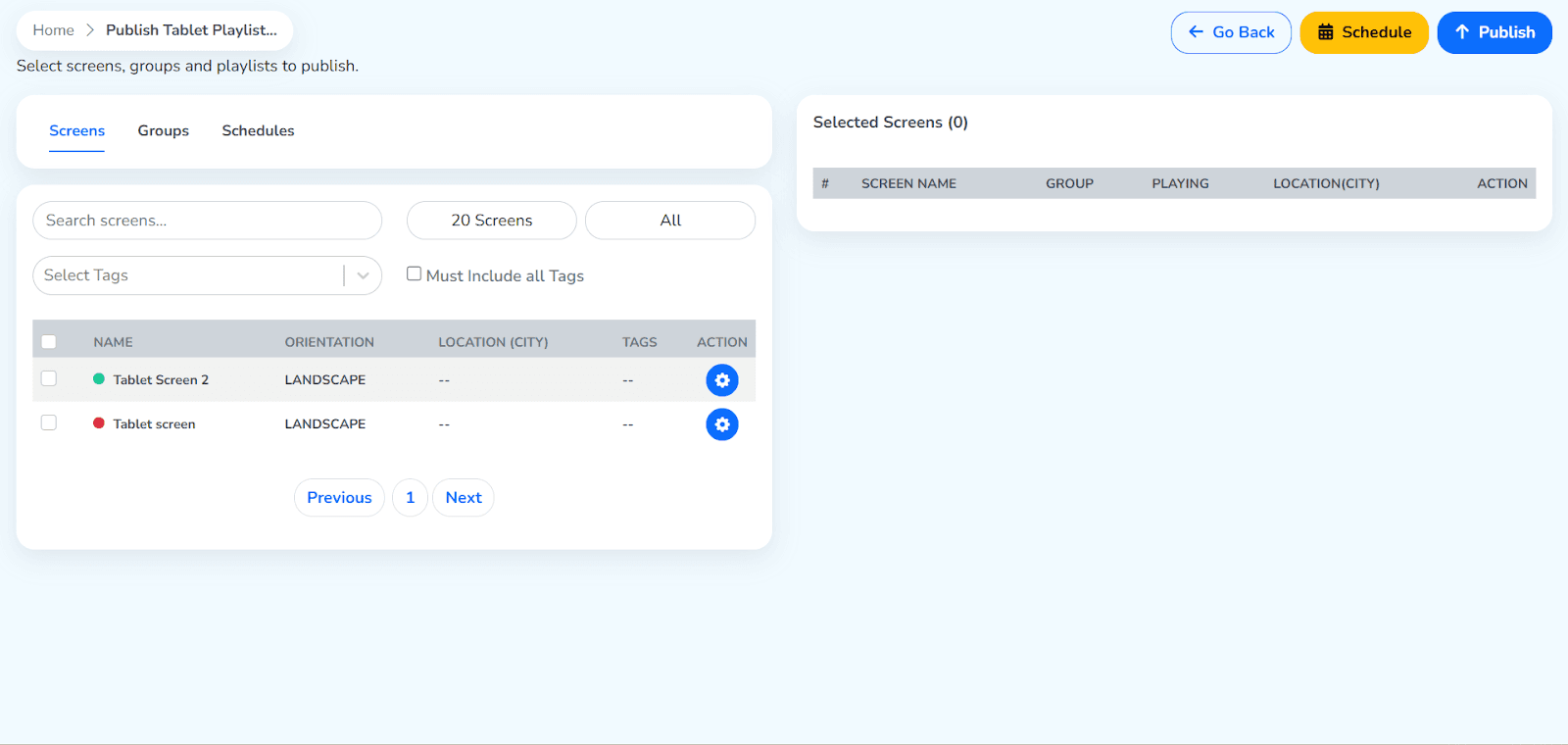
Task: Open settings gear for Tablet screen row
Action: pos(722,424)
